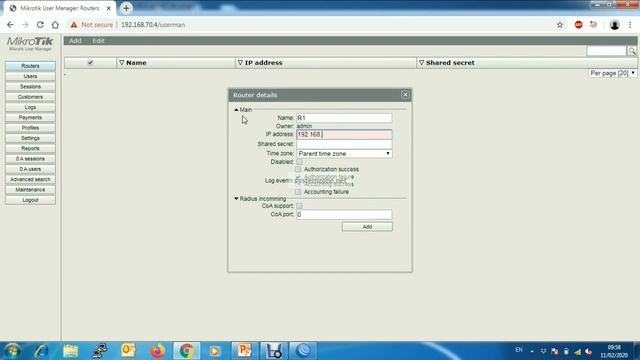The width and height of the screenshot is (640, 360).
Task: Switch to Chrome in the taskbar
Action: (187, 351)
